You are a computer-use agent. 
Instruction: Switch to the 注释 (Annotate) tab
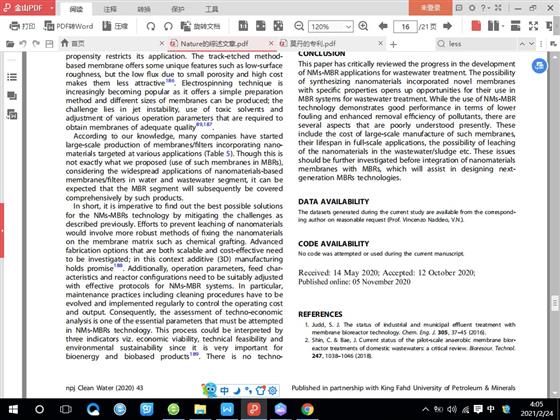110,9
